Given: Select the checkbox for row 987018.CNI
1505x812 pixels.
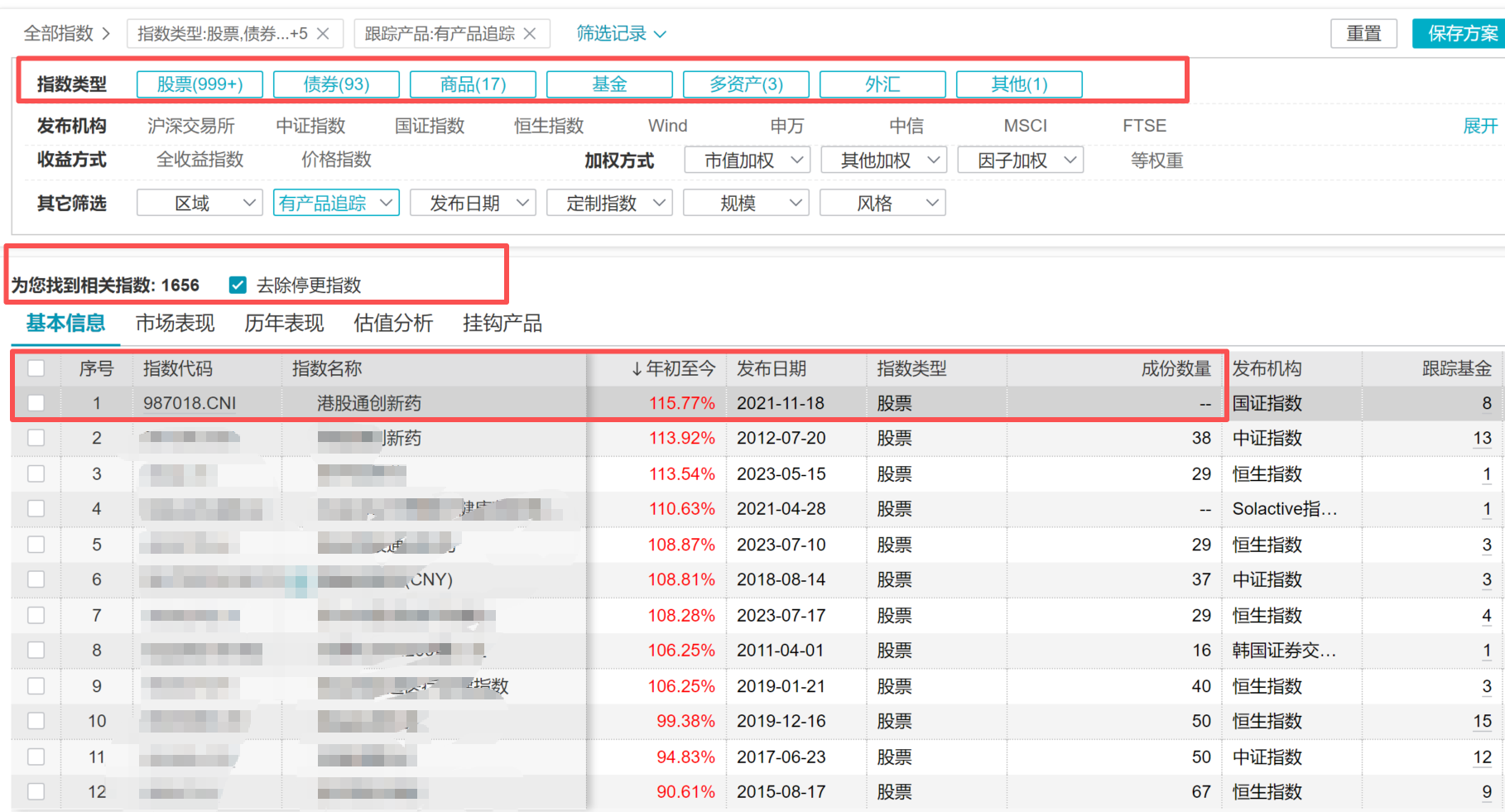Looking at the screenshot, I should (x=36, y=403).
